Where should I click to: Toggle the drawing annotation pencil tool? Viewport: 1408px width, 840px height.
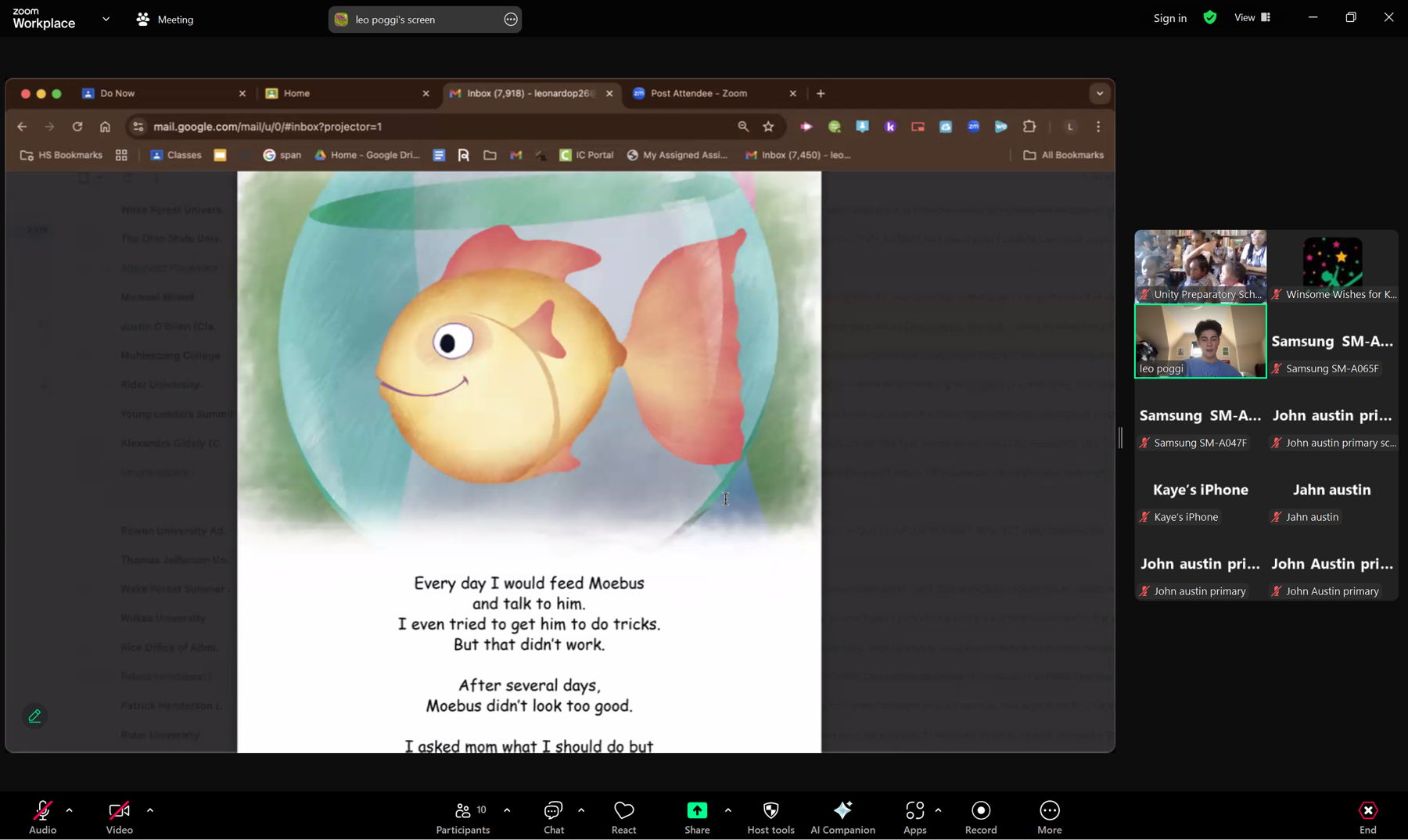click(34, 715)
